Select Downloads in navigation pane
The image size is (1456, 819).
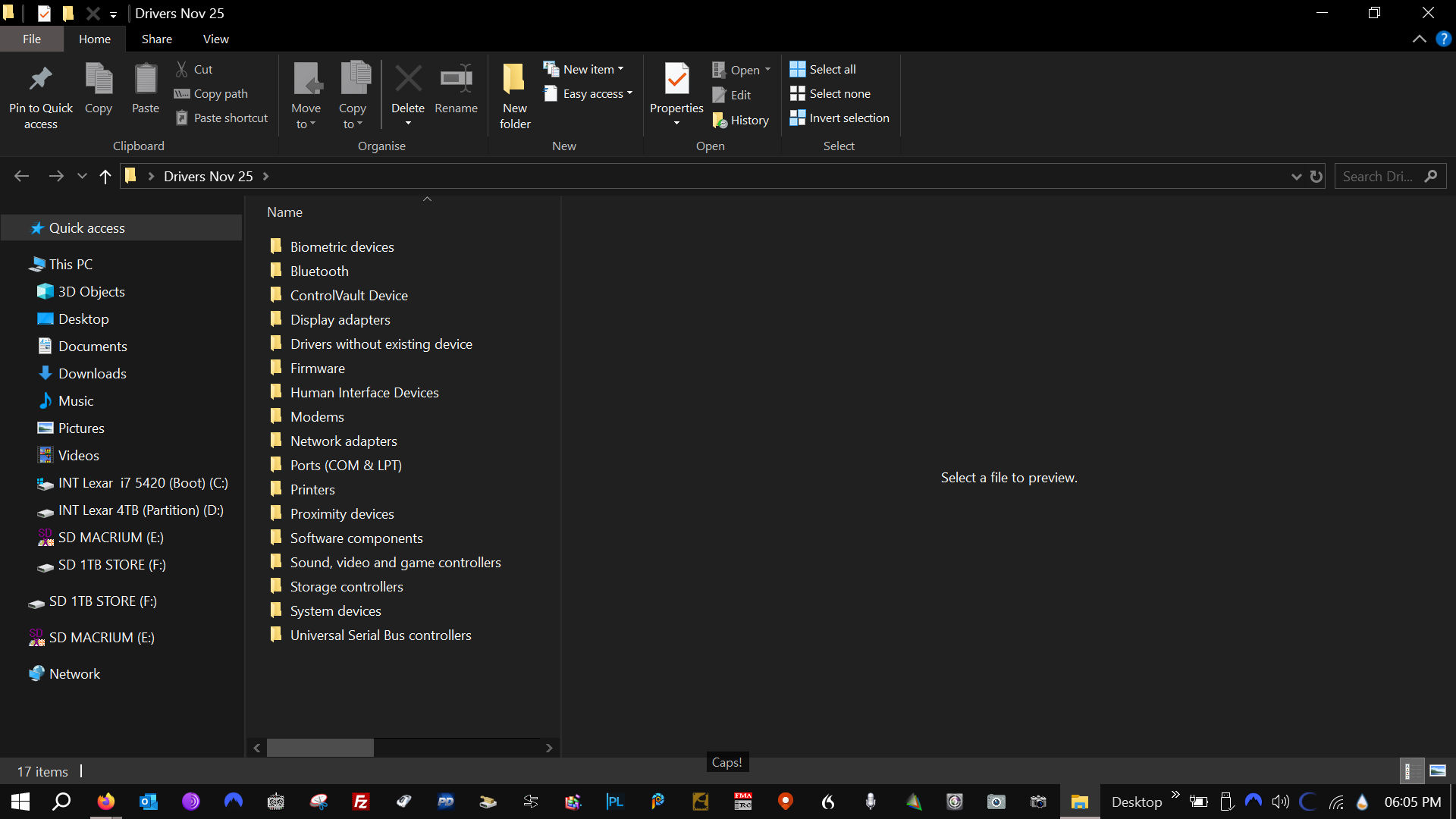pos(92,373)
